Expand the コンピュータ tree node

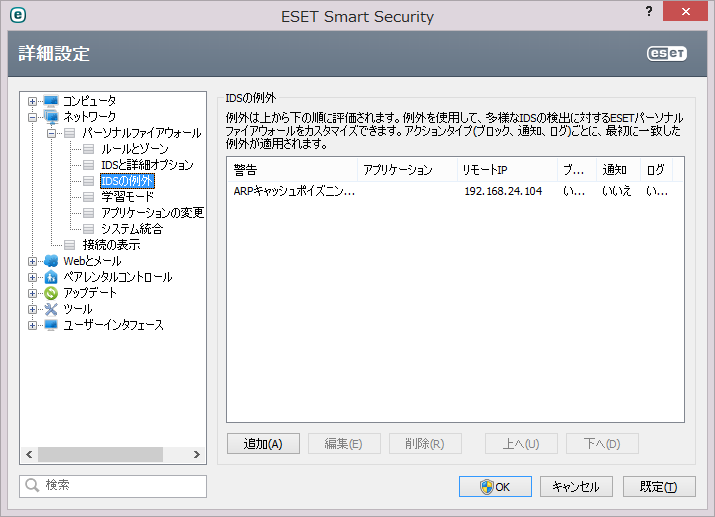click(x=32, y=101)
